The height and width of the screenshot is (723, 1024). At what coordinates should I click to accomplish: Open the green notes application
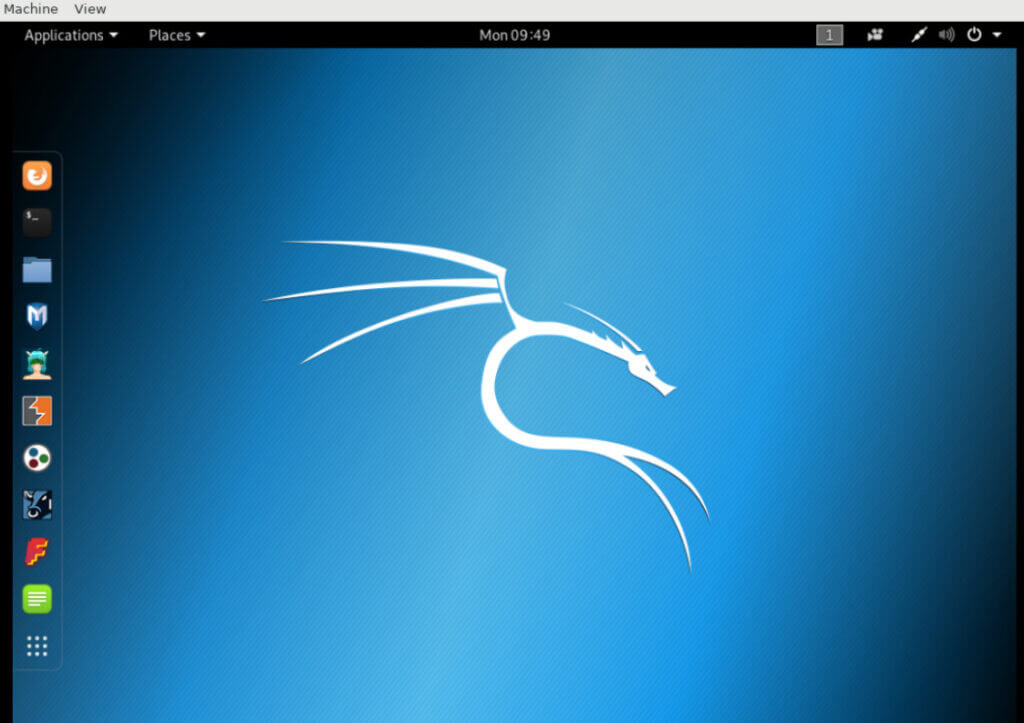37,597
